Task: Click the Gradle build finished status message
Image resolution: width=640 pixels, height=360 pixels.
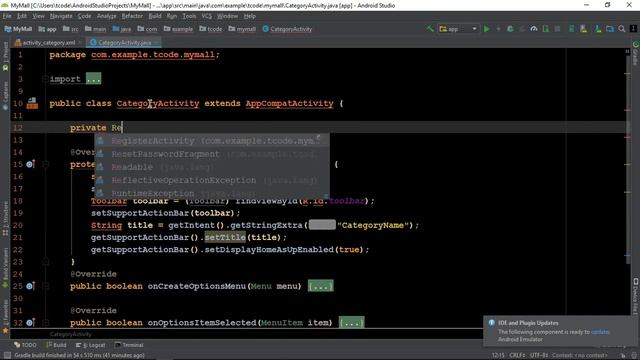Action: pos(80,356)
